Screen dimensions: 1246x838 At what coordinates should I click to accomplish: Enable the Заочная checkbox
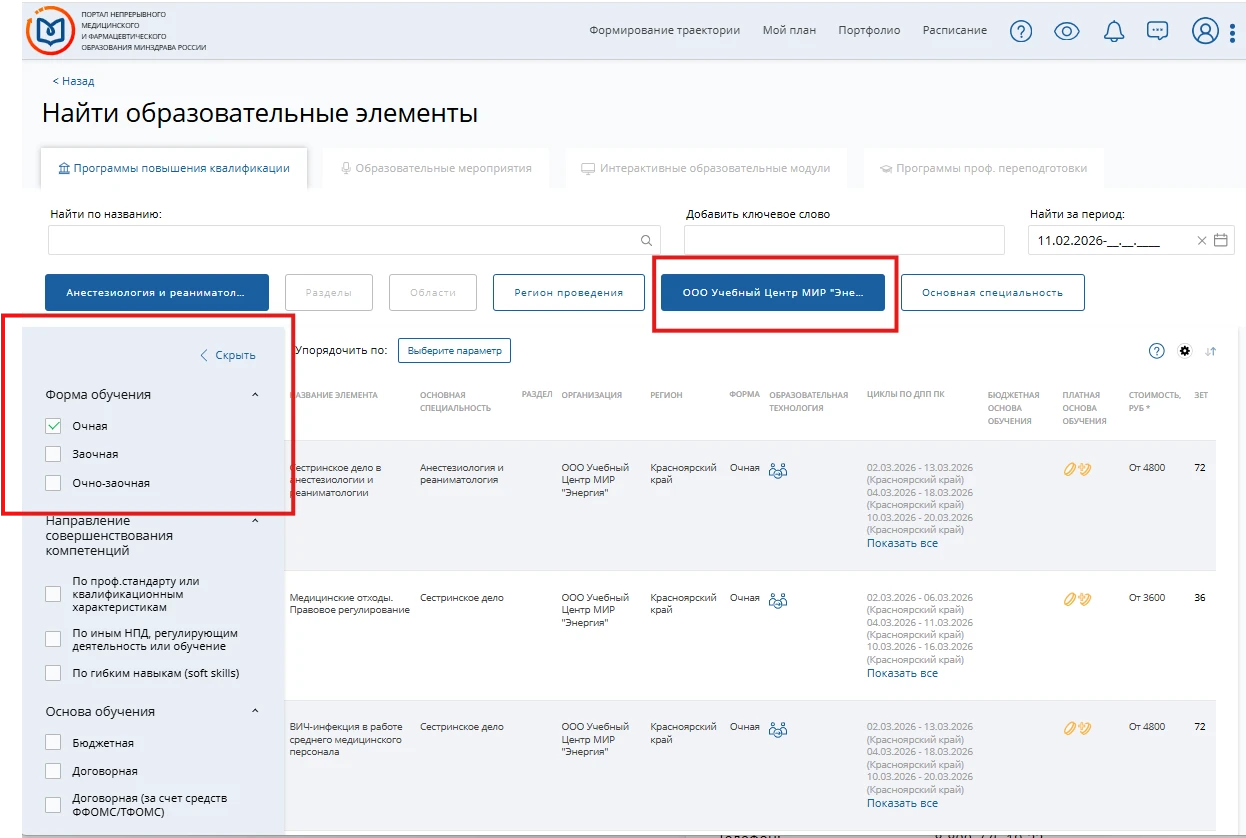pos(54,454)
